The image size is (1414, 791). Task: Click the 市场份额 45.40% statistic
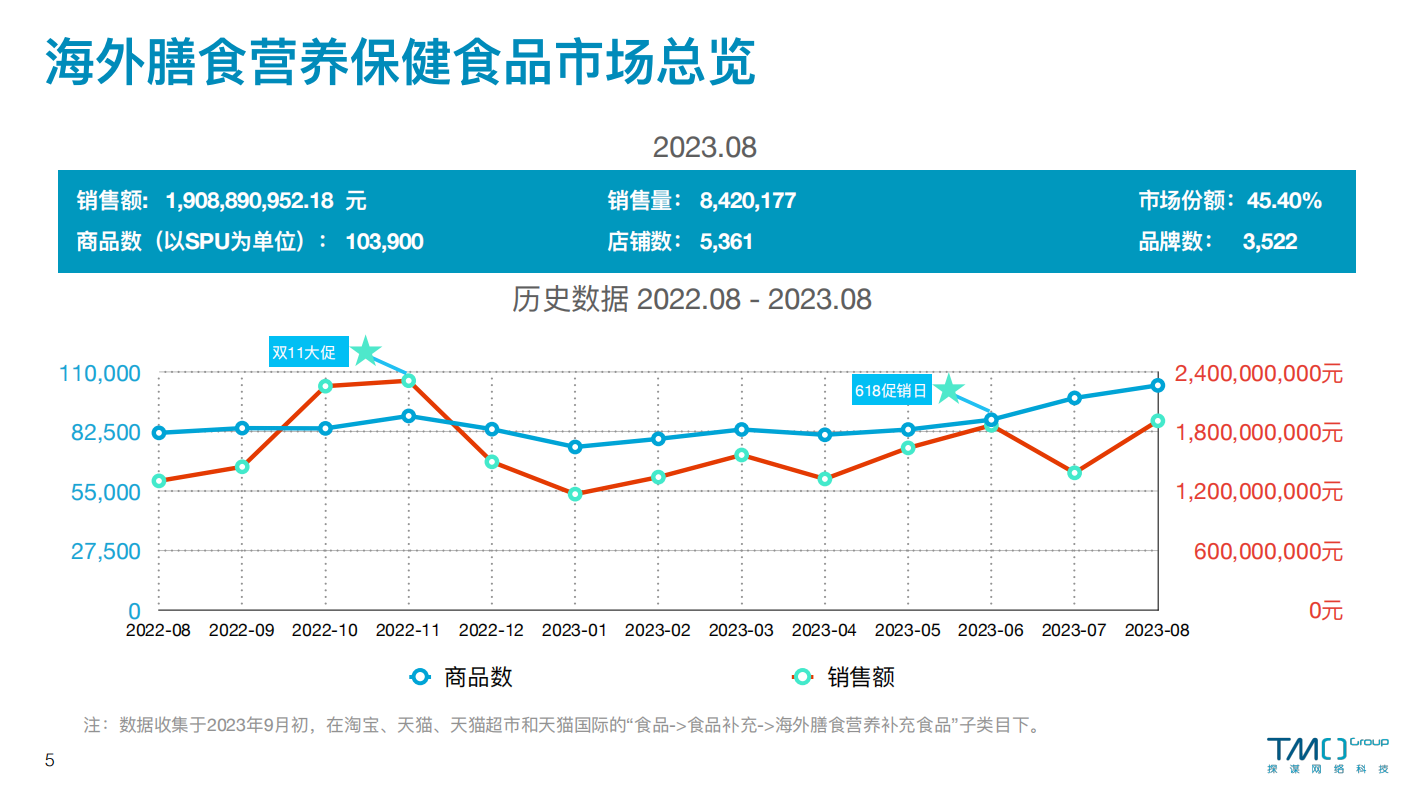coord(1230,201)
